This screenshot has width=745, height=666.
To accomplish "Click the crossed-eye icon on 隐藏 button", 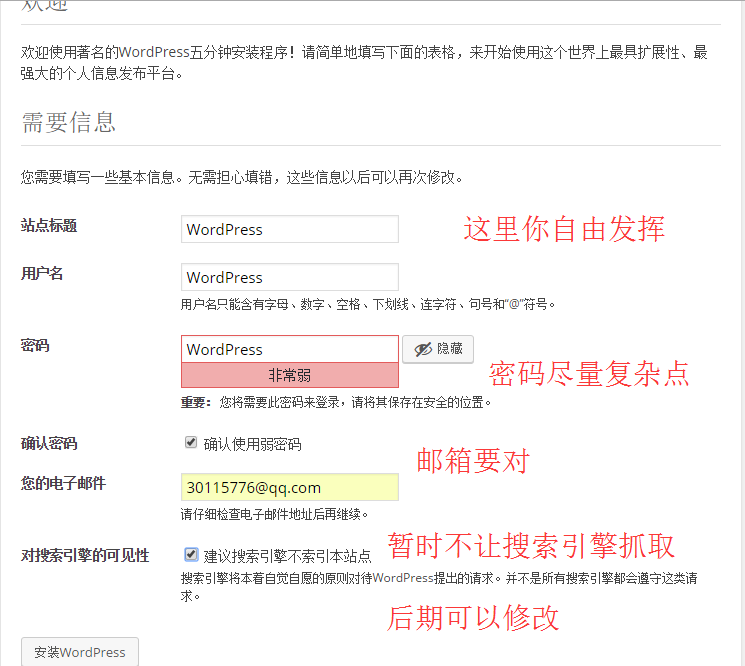I will [x=422, y=349].
